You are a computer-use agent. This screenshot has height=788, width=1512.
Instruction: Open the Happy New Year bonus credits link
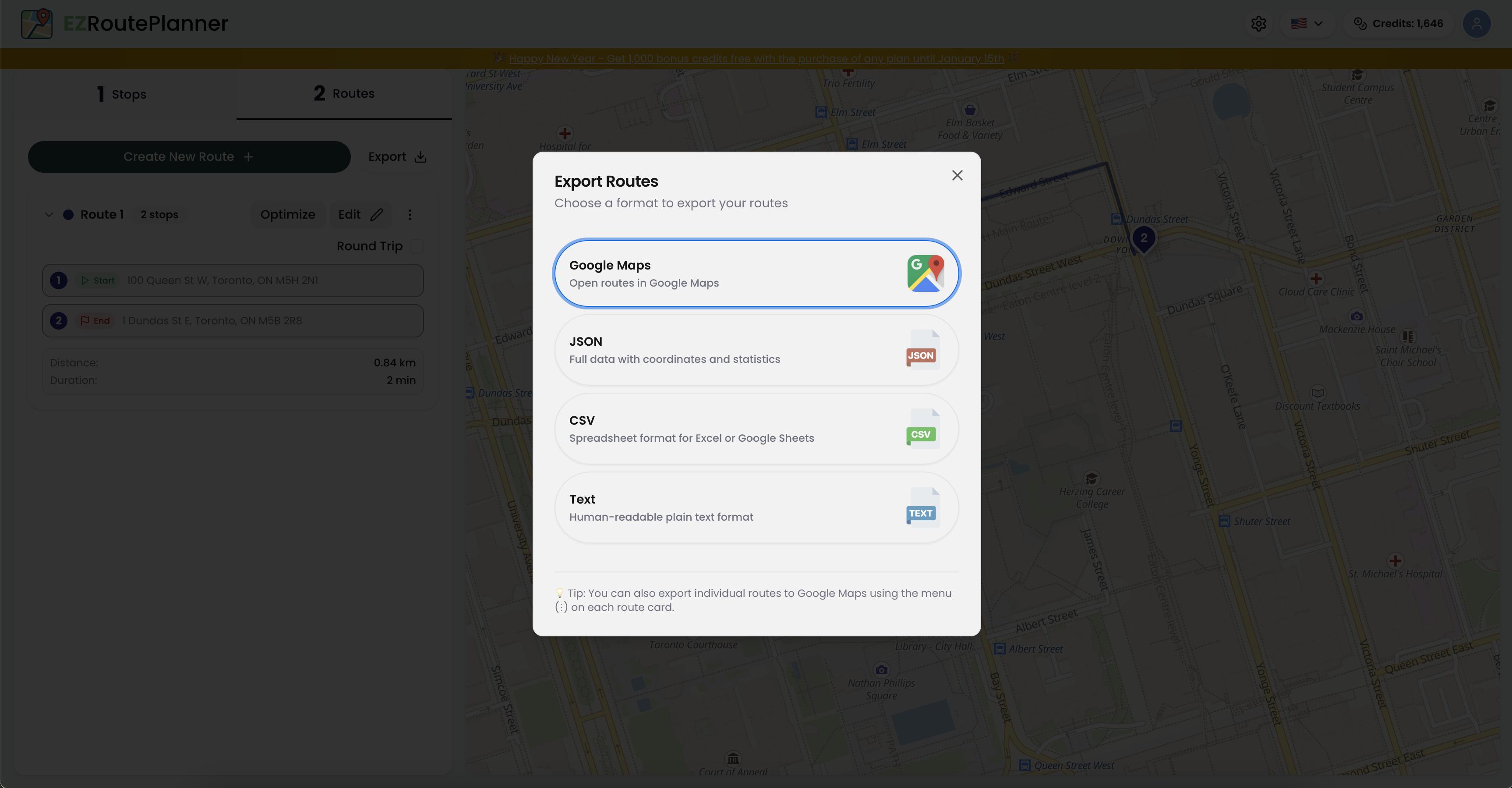point(756,58)
